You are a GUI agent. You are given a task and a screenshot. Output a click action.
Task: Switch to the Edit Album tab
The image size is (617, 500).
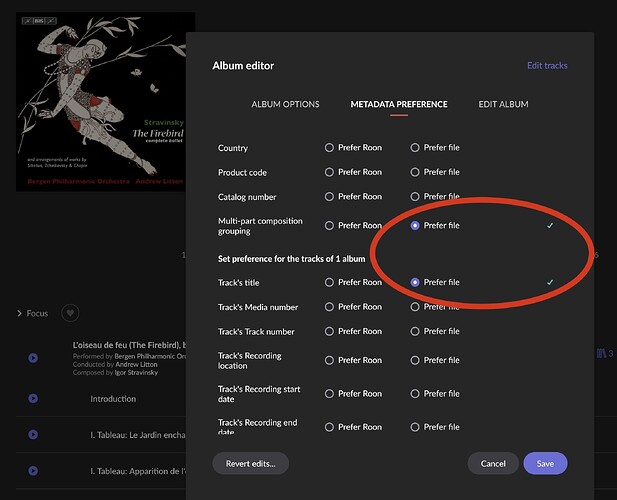pyautogui.click(x=503, y=104)
